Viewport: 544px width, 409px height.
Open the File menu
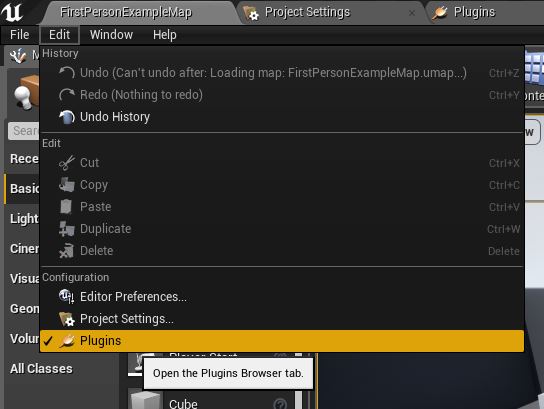tap(19, 35)
